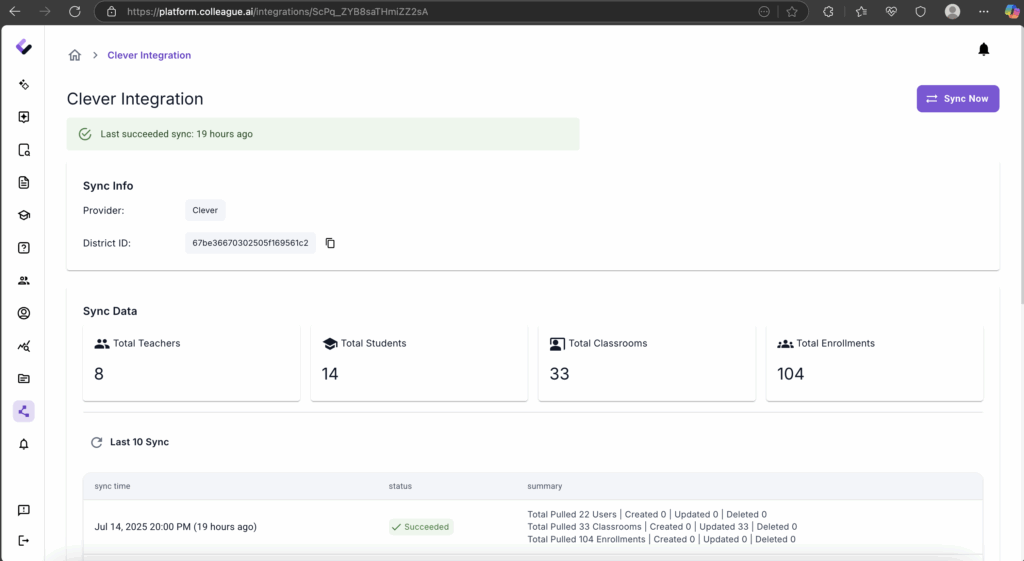Open the account profile sidebar icon

(24, 313)
